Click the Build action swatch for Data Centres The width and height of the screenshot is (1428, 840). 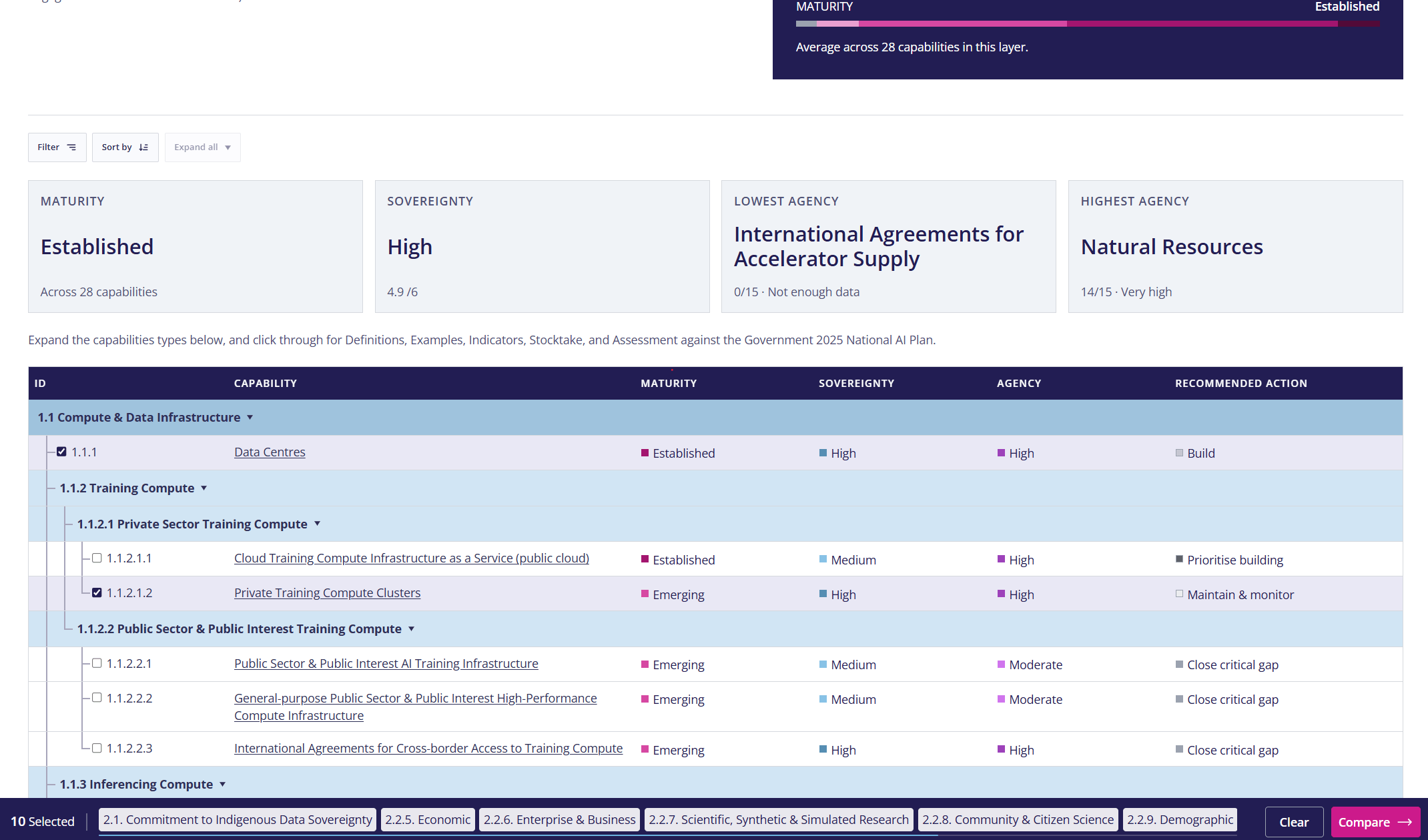[1180, 453]
